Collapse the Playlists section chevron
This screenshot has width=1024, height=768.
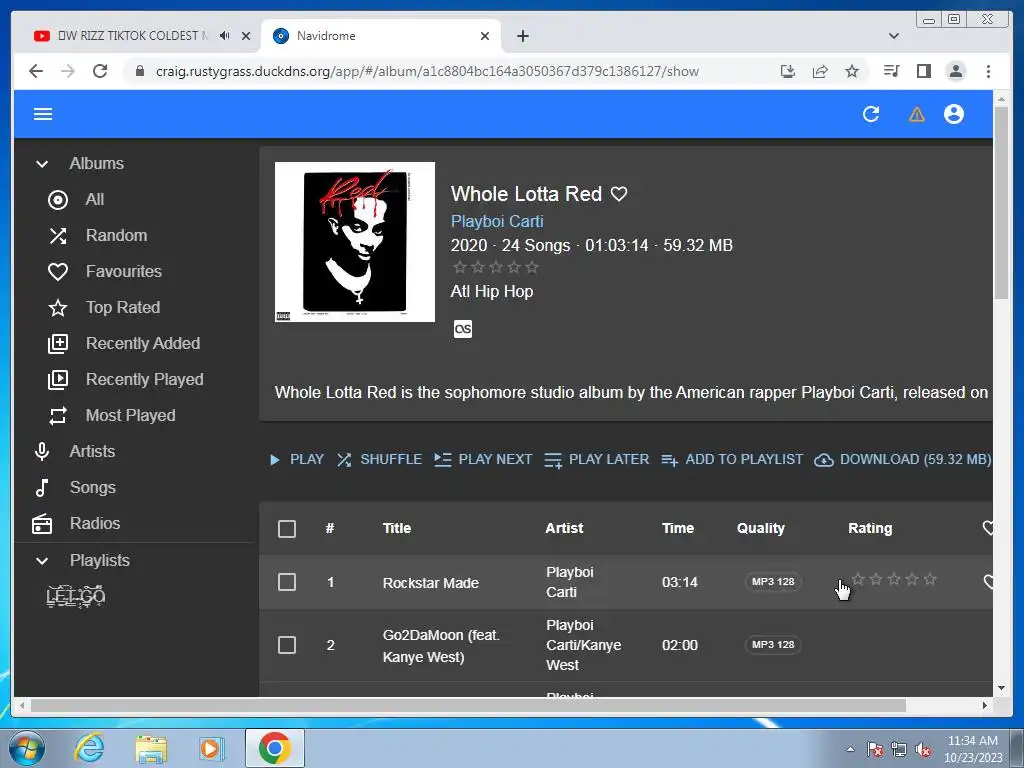tap(42, 561)
